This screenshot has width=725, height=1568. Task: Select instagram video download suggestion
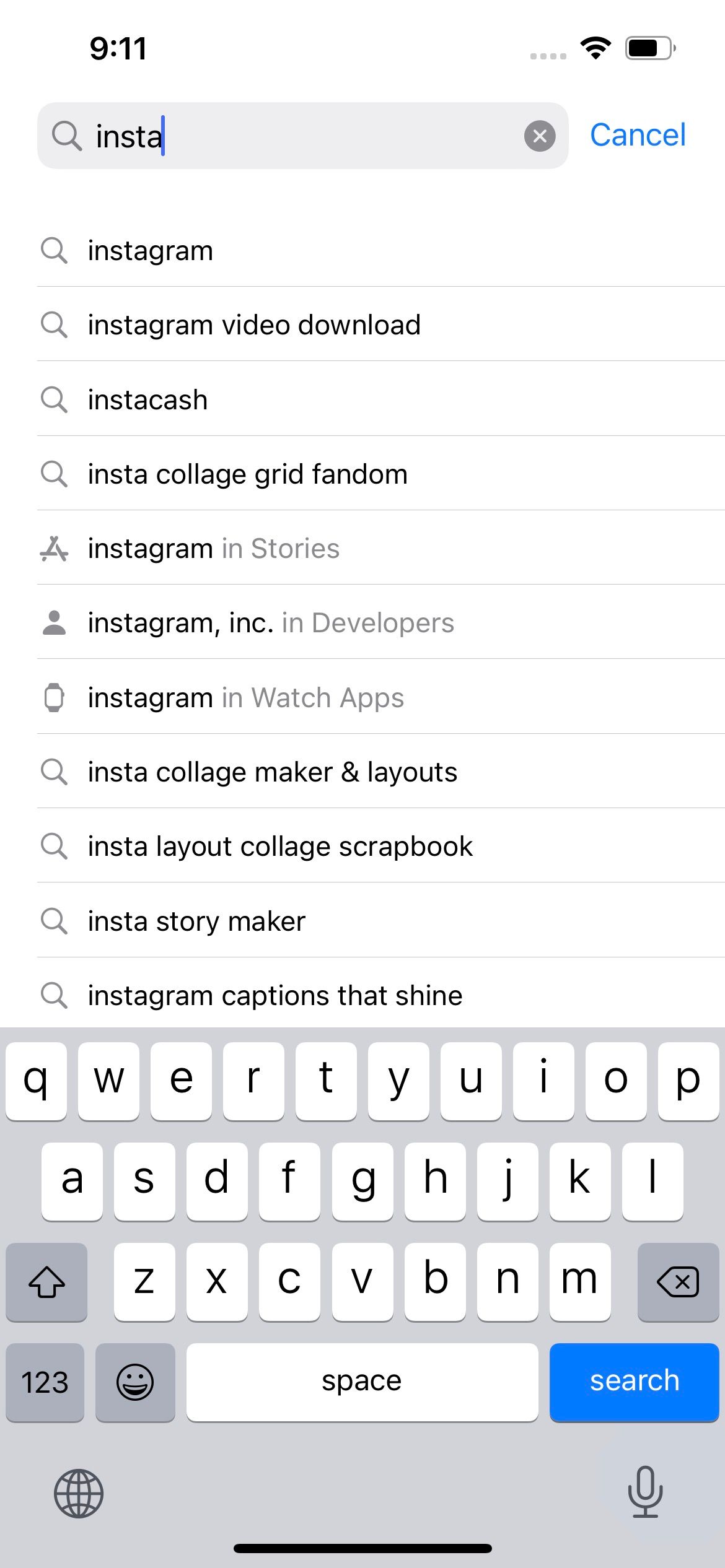[x=381, y=324]
